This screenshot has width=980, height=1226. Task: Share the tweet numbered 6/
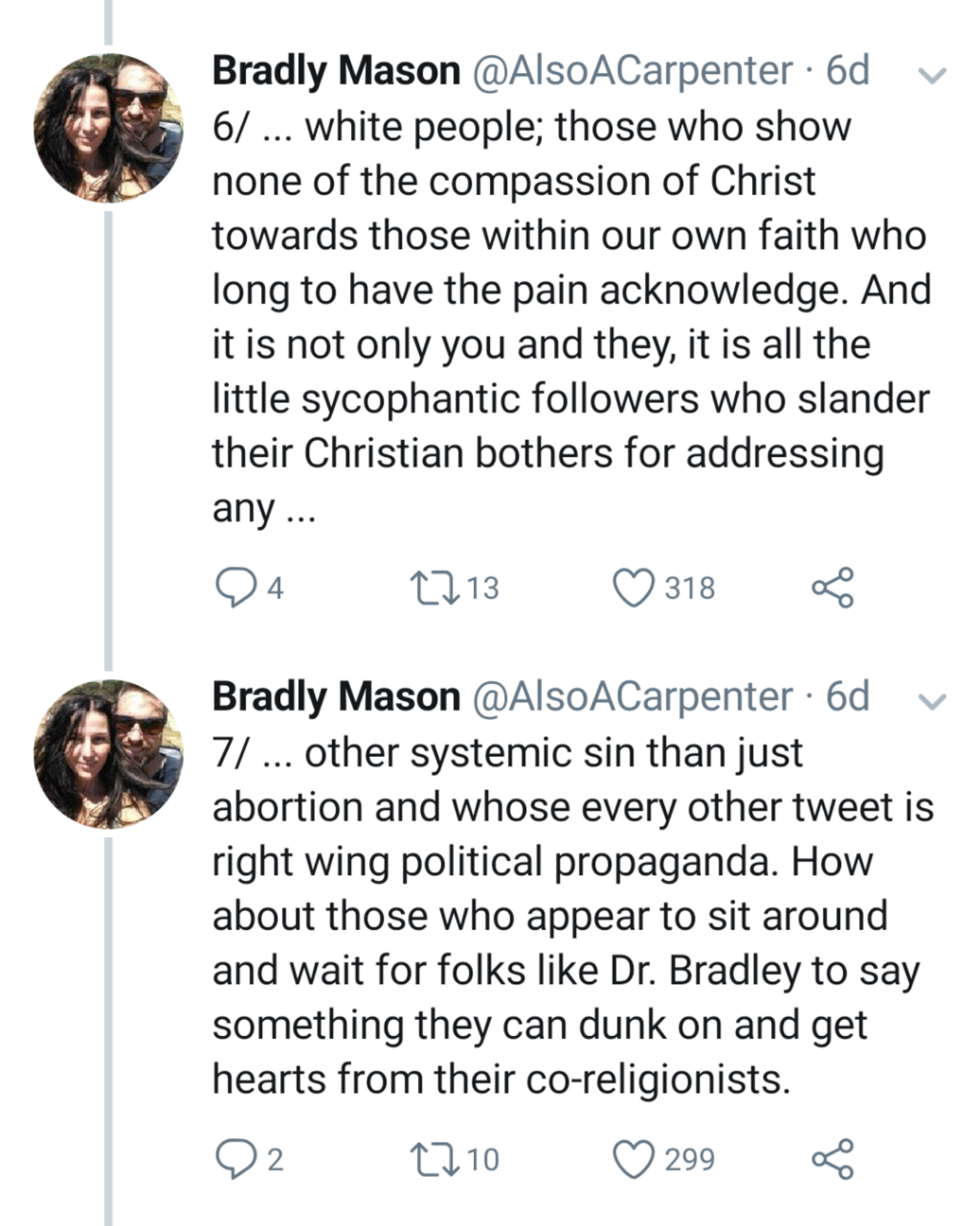coord(833,587)
